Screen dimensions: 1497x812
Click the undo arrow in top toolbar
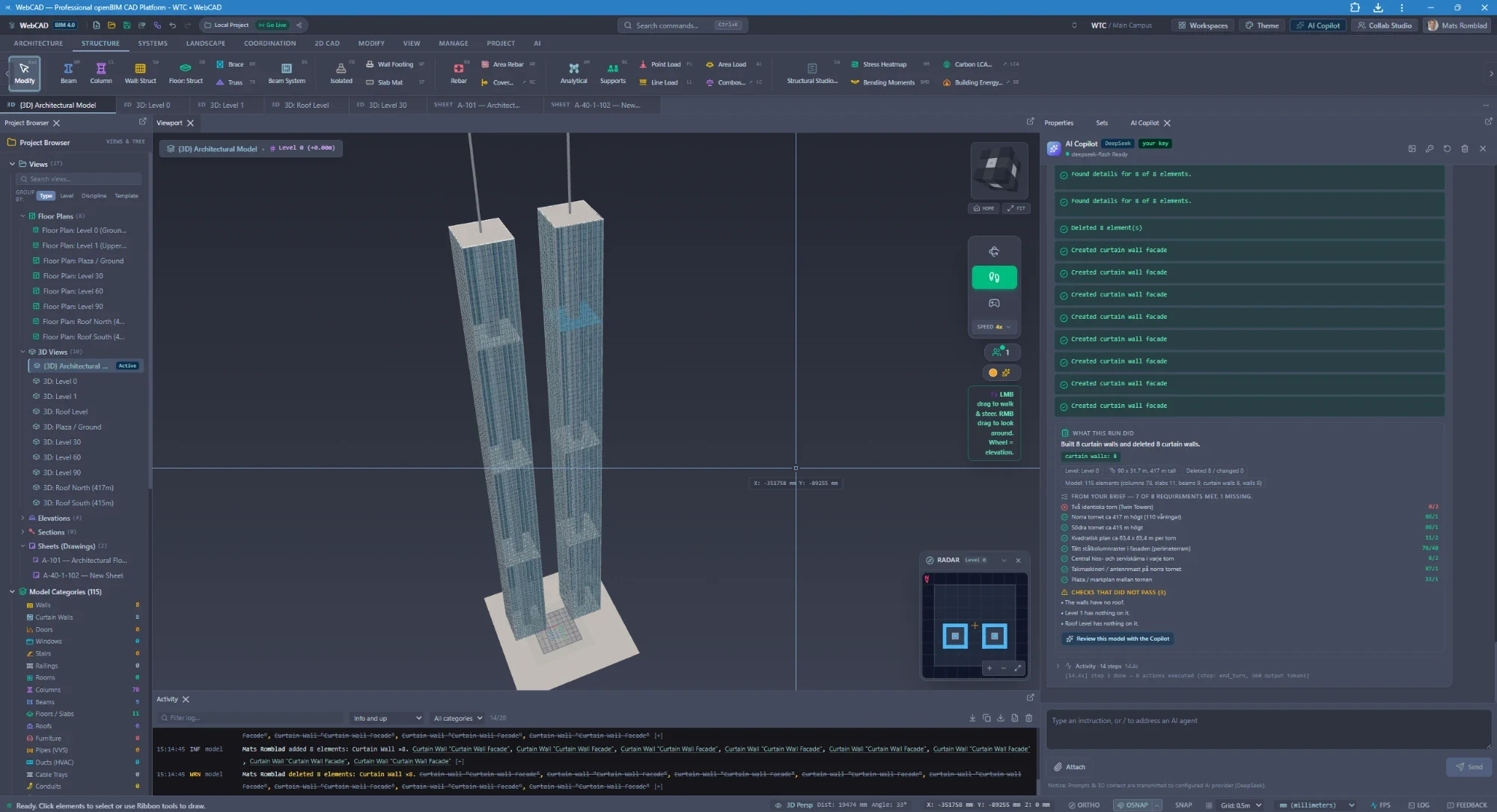173,25
